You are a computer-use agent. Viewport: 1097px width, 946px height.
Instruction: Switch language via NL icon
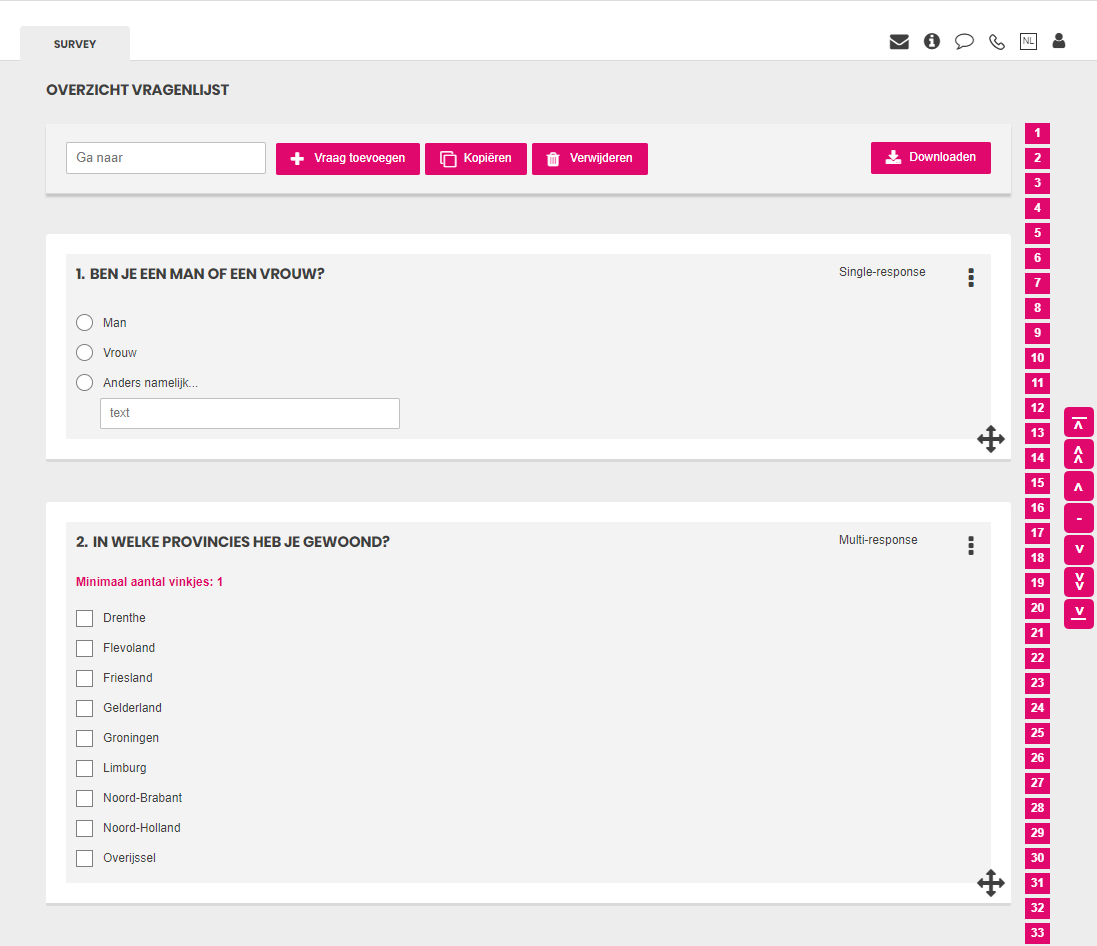[x=1028, y=41]
